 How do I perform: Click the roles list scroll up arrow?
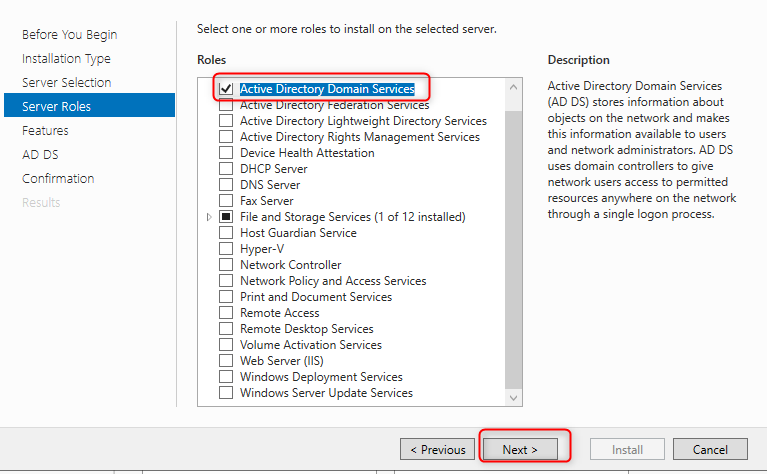(513, 88)
